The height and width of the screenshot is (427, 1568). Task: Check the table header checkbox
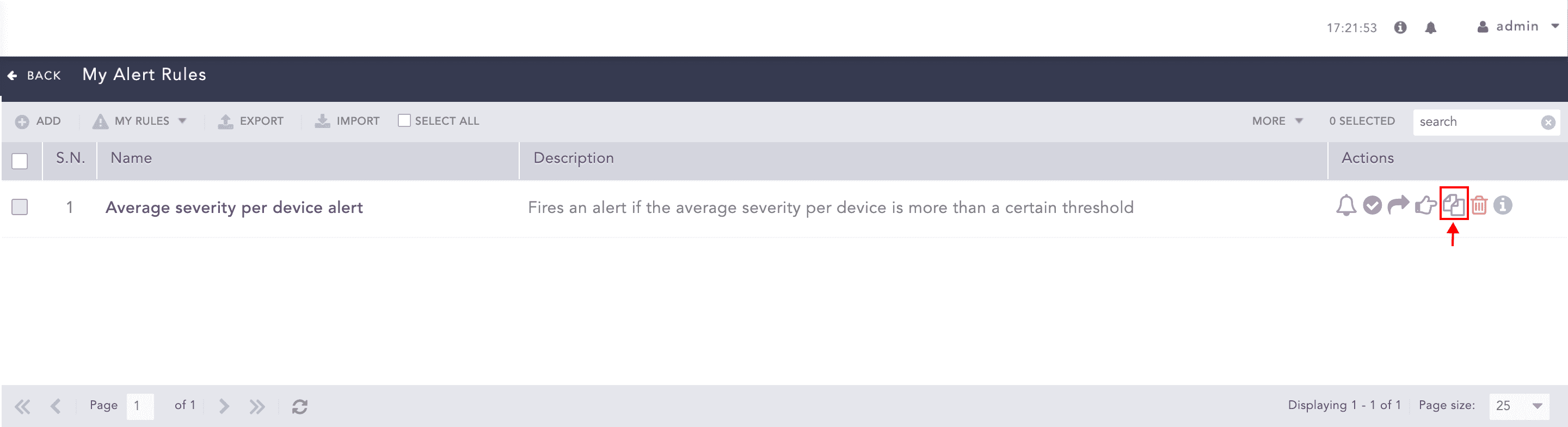click(20, 161)
